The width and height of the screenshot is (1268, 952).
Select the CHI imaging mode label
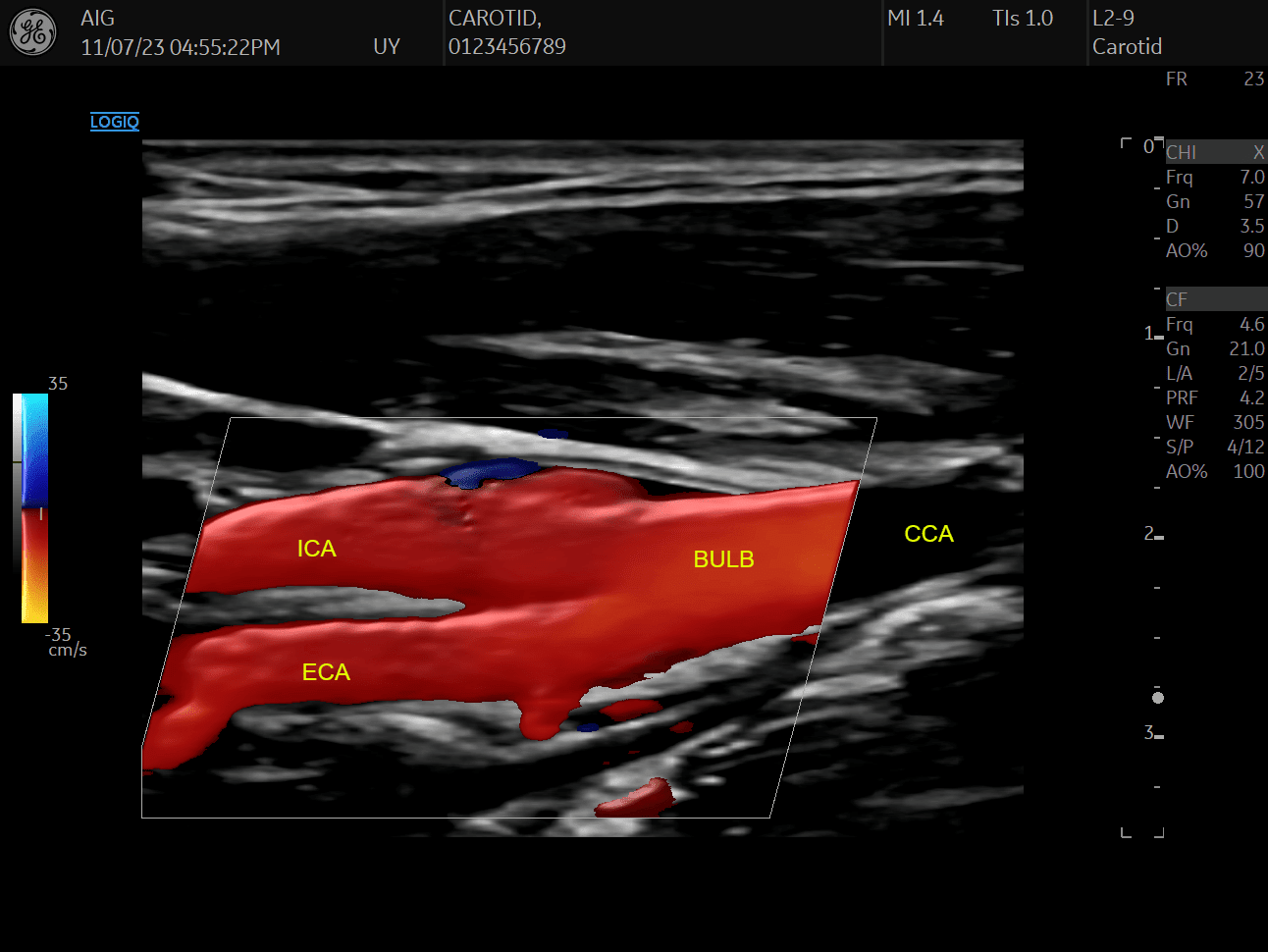(x=1181, y=152)
